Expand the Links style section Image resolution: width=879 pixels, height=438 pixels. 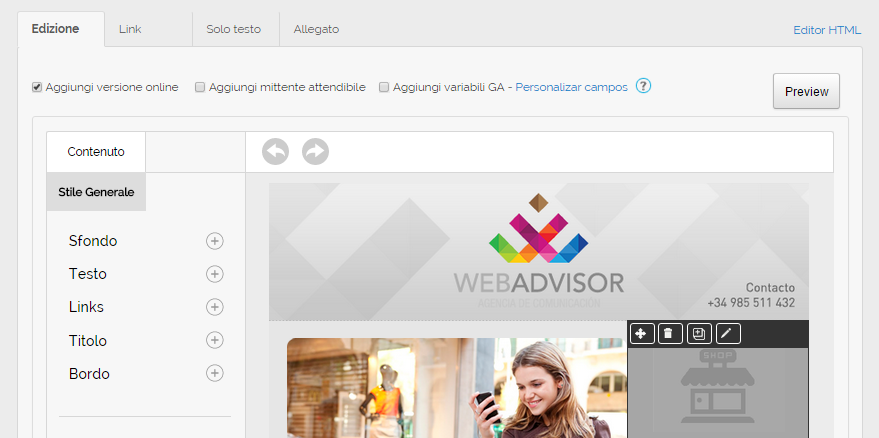click(215, 307)
